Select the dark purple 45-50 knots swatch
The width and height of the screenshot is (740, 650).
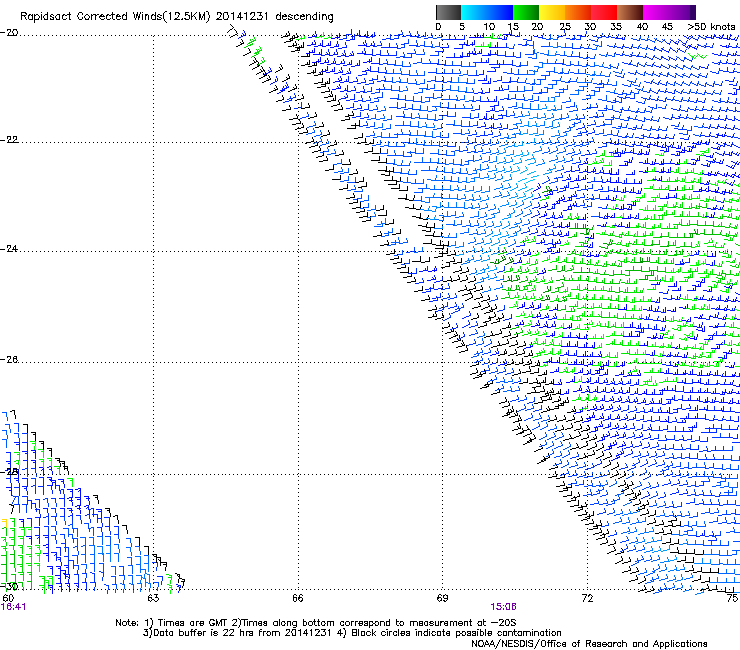(682, 12)
